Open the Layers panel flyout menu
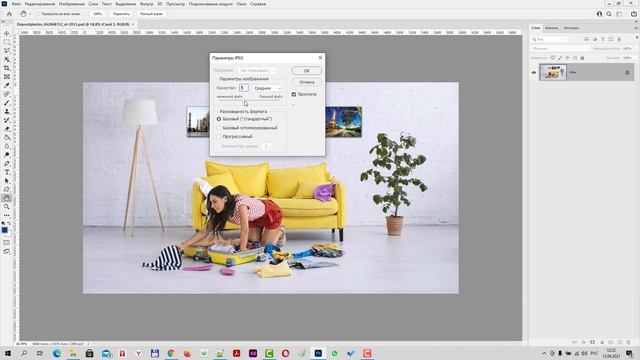This screenshot has width=640, height=360. click(x=636, y=28)
